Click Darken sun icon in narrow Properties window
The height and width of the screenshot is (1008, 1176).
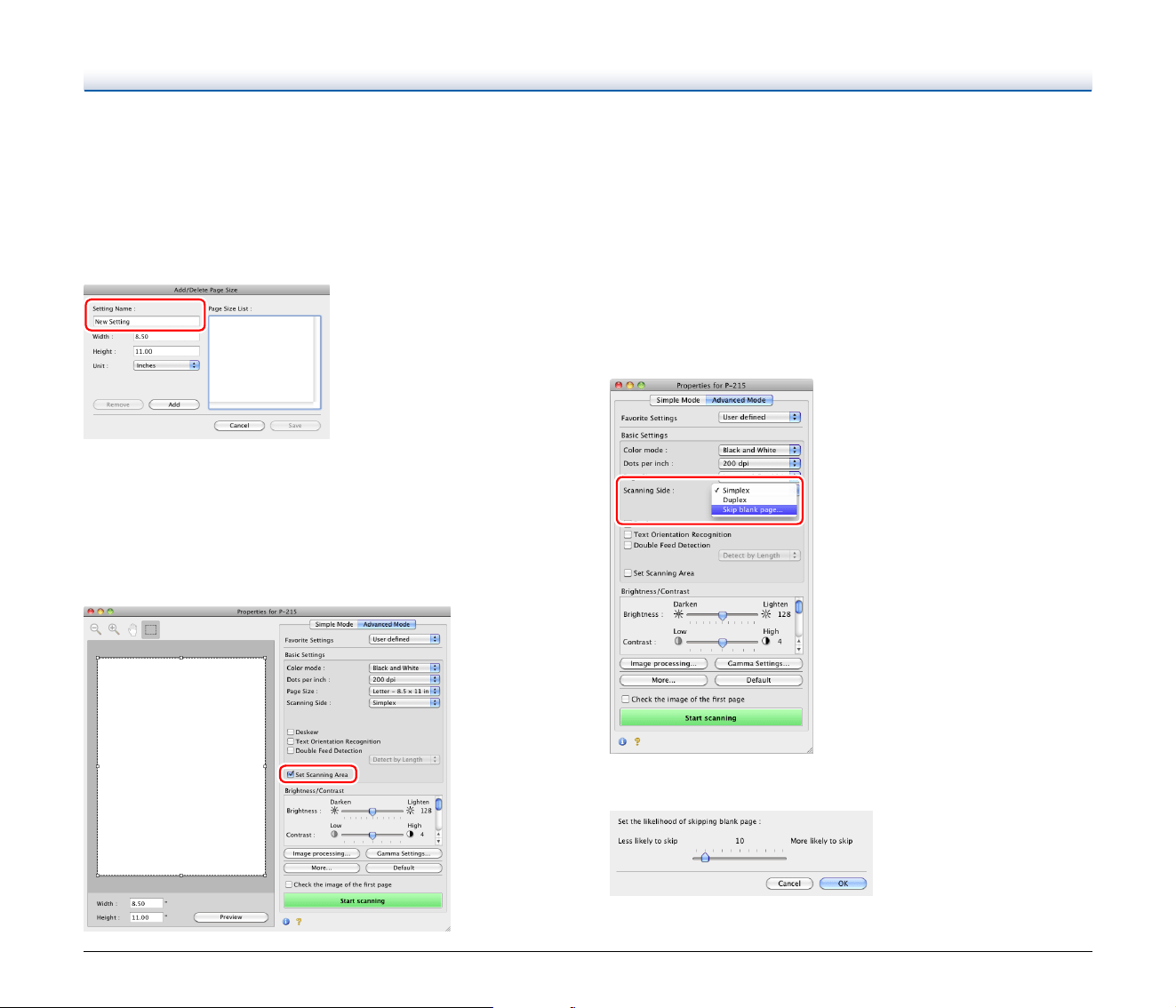pyautogui.click(x=679, y=614)
